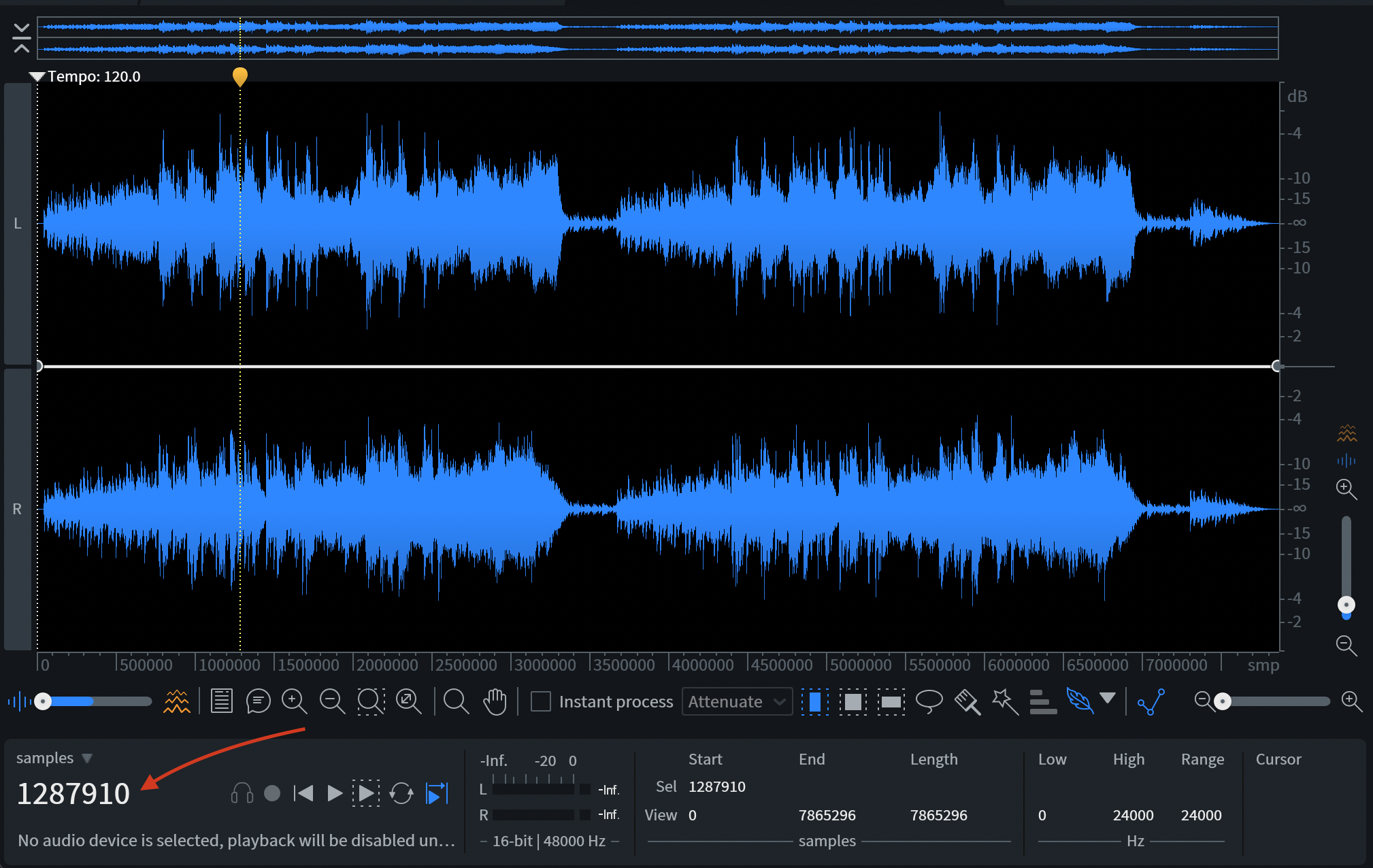Select the Brush selection tool
1373x868 pixels.
967,701
